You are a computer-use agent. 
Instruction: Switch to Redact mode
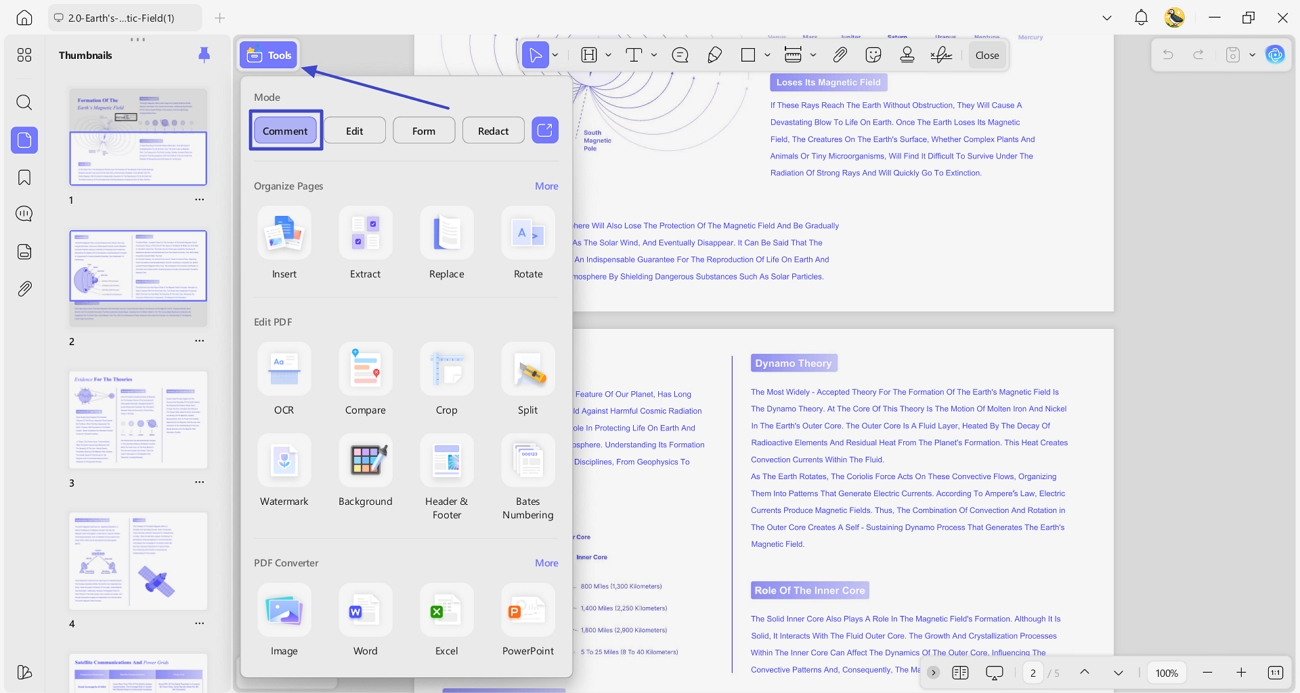(493, 131)
